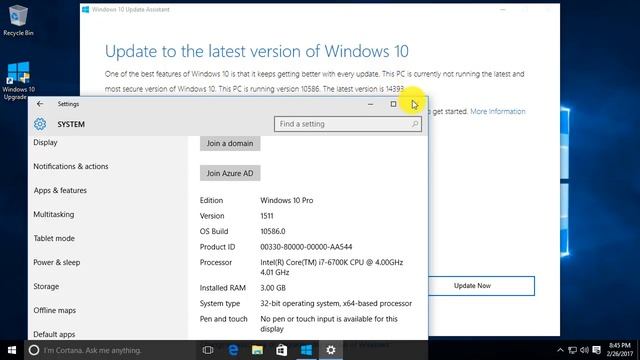Switch to Windows 10 Update Assistant taskbar icon

tap(306, 350)
